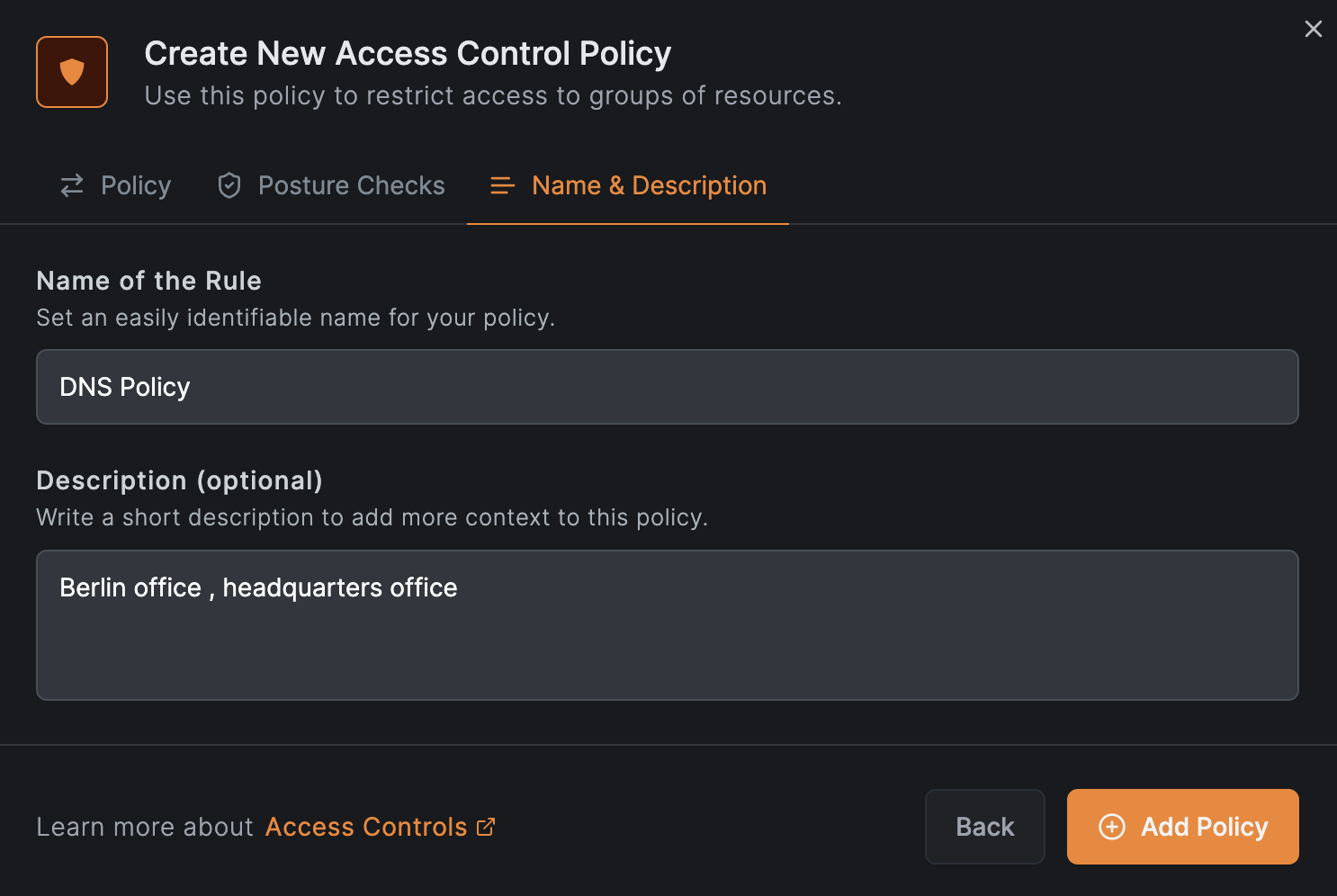Click the "Name of the Rule" label
Image resolution: width=1337 pixels, height=896 pixels.
(x=149, y=281)
